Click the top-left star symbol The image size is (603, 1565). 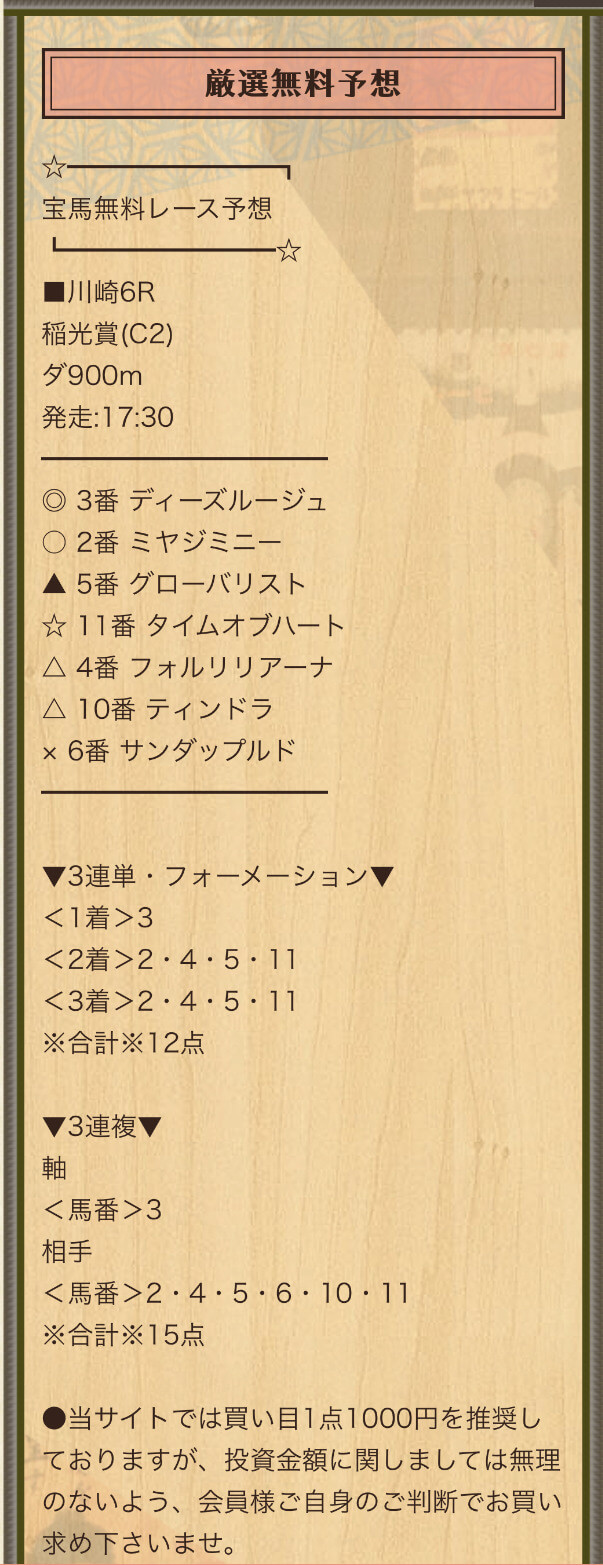tap(54, 167)
